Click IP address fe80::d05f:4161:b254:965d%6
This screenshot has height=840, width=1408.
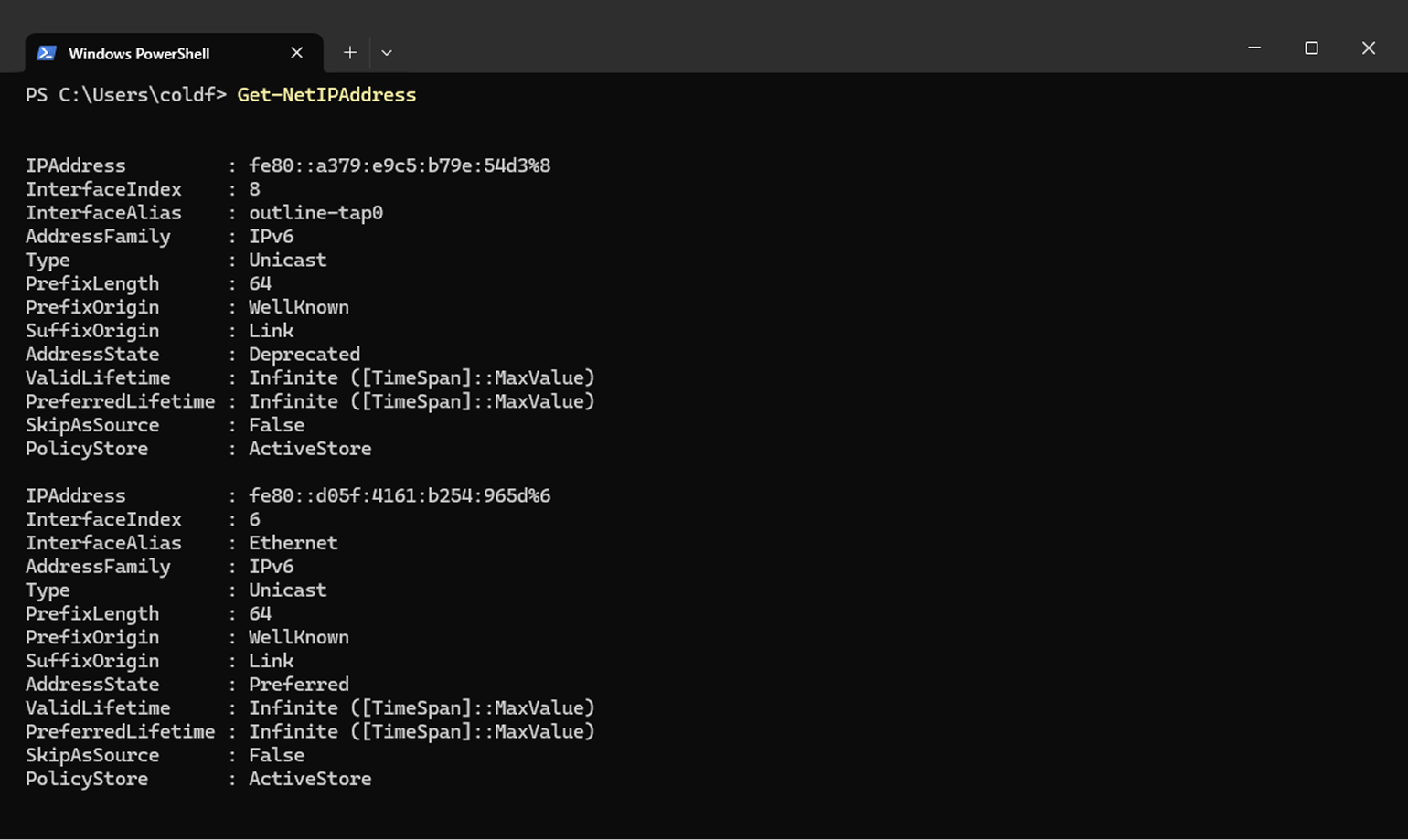(x=400, y=495)
